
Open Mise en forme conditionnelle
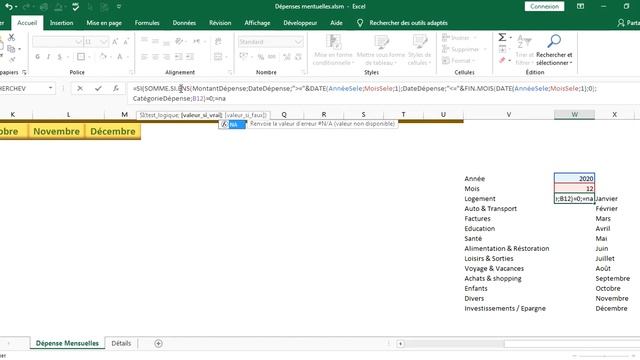click(333, 50)
